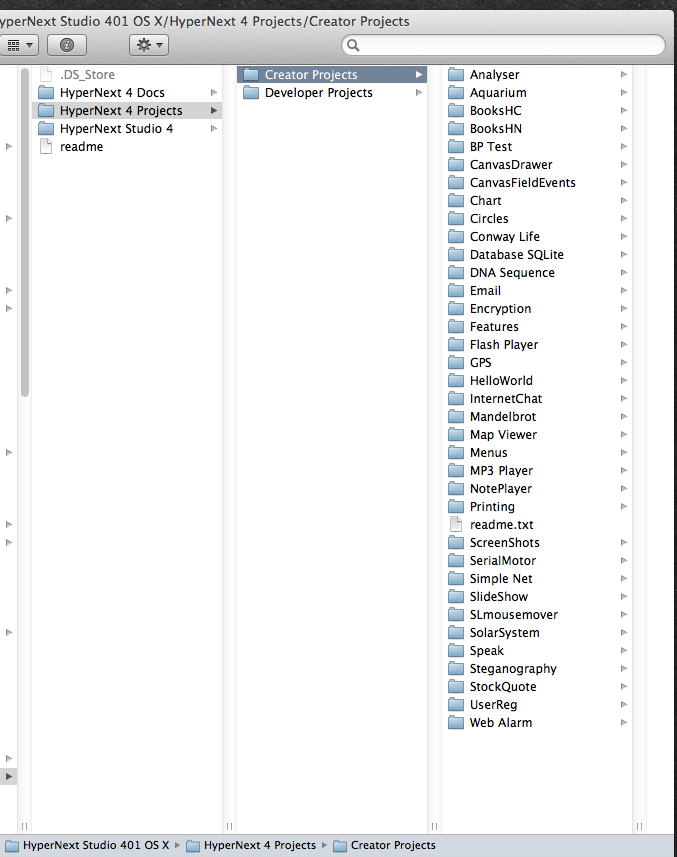Click the CanvasDrawer folder icon

[x=456, y=165]
